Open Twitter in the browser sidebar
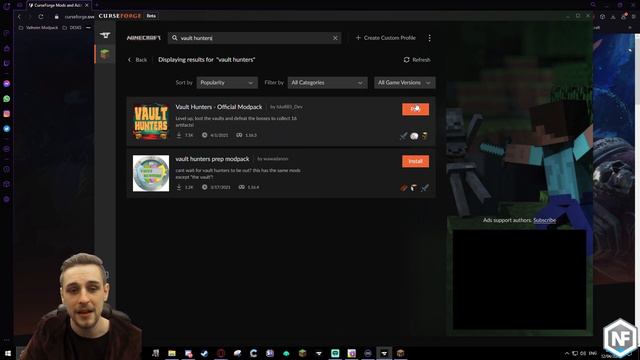This screenshot has width=640, height=360. pyautogui.click(x=7, y=129)
